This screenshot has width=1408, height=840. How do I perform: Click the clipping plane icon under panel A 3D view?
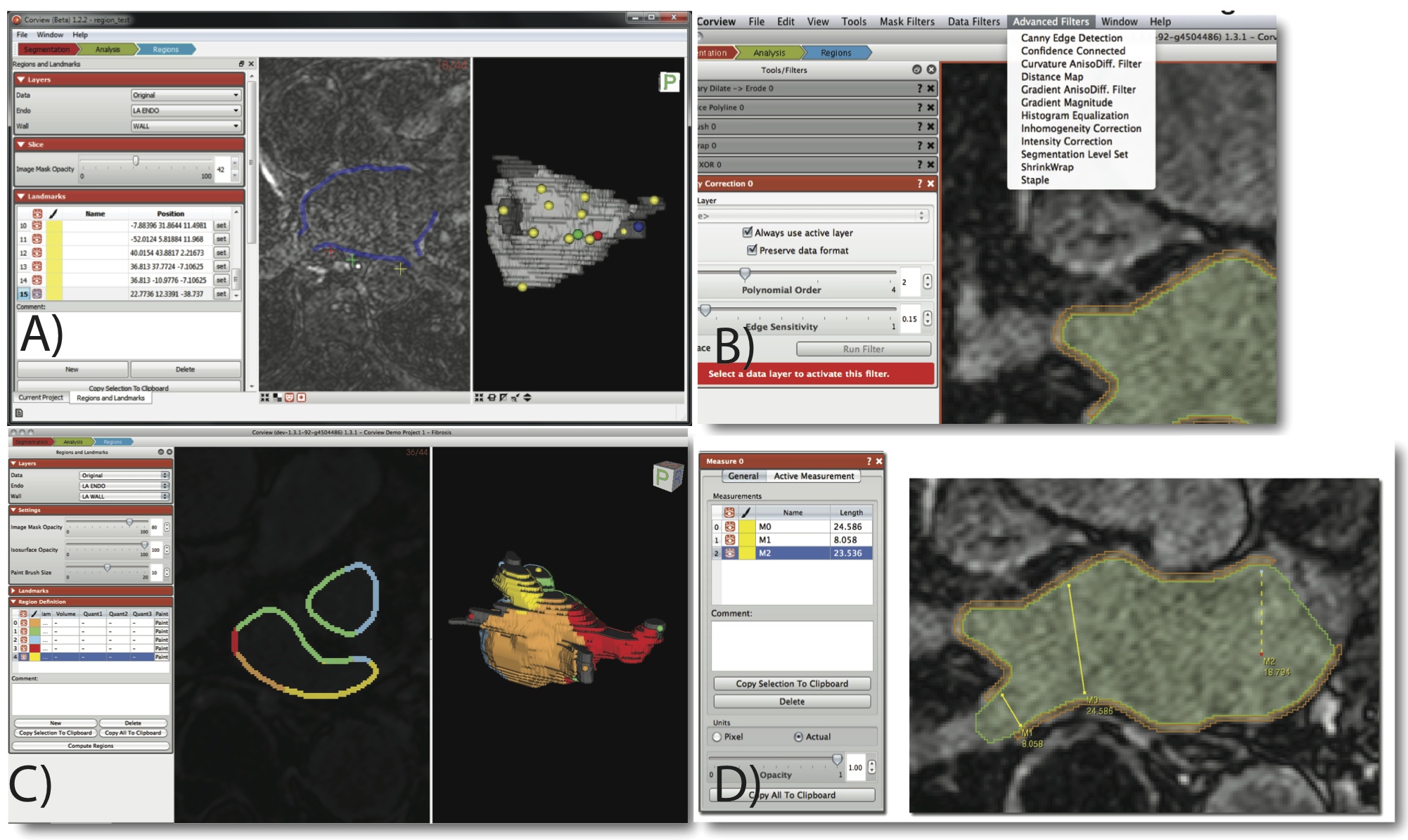tap(503, 398)
